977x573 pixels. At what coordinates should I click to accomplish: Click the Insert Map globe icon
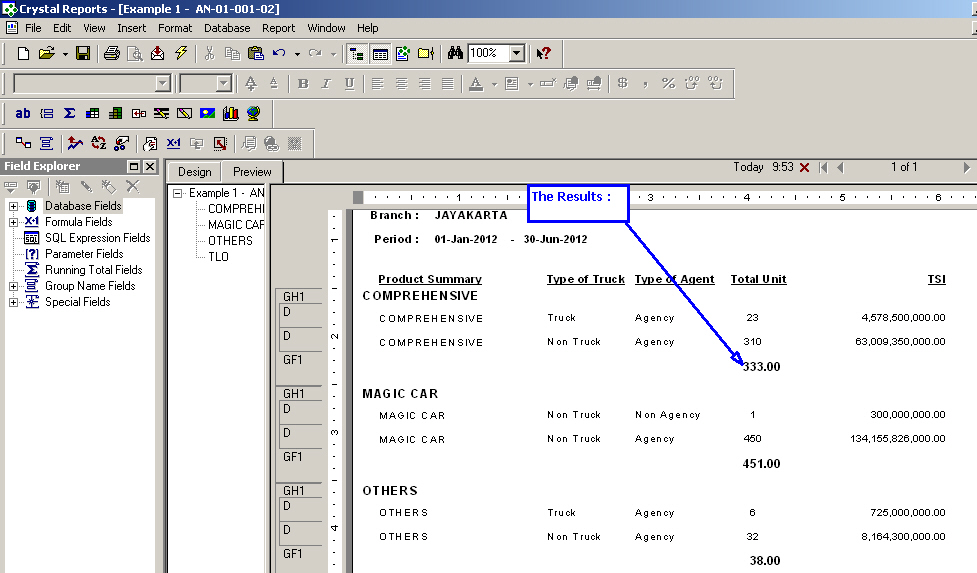(253, 113)
